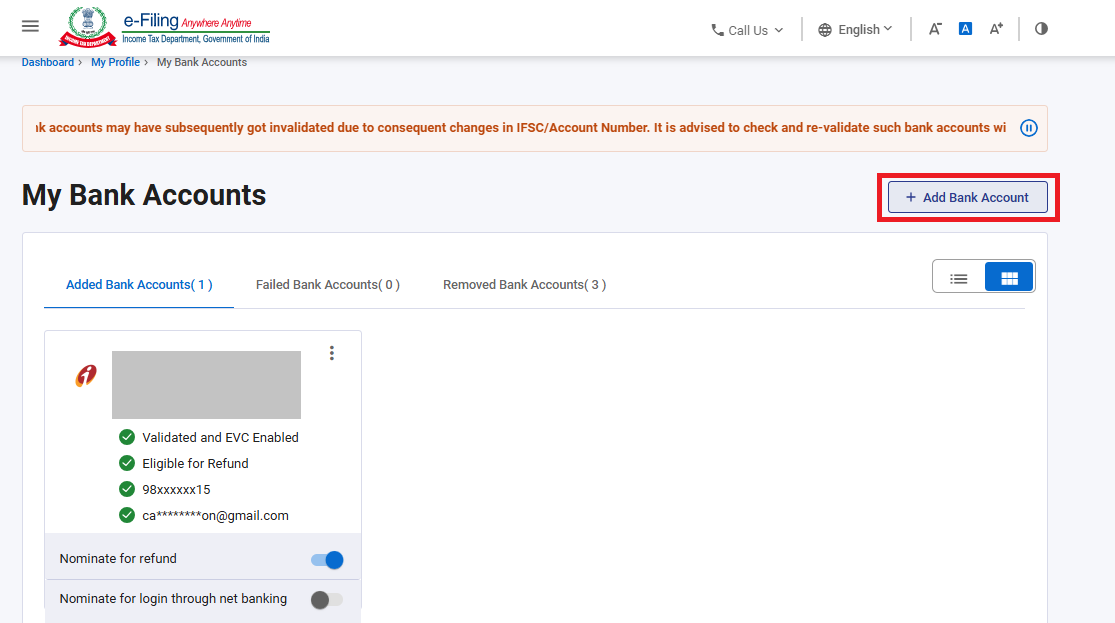Pause the scrolling notice banner
This screenshot has width=1115, height=623.
(x=1028, y=128)
